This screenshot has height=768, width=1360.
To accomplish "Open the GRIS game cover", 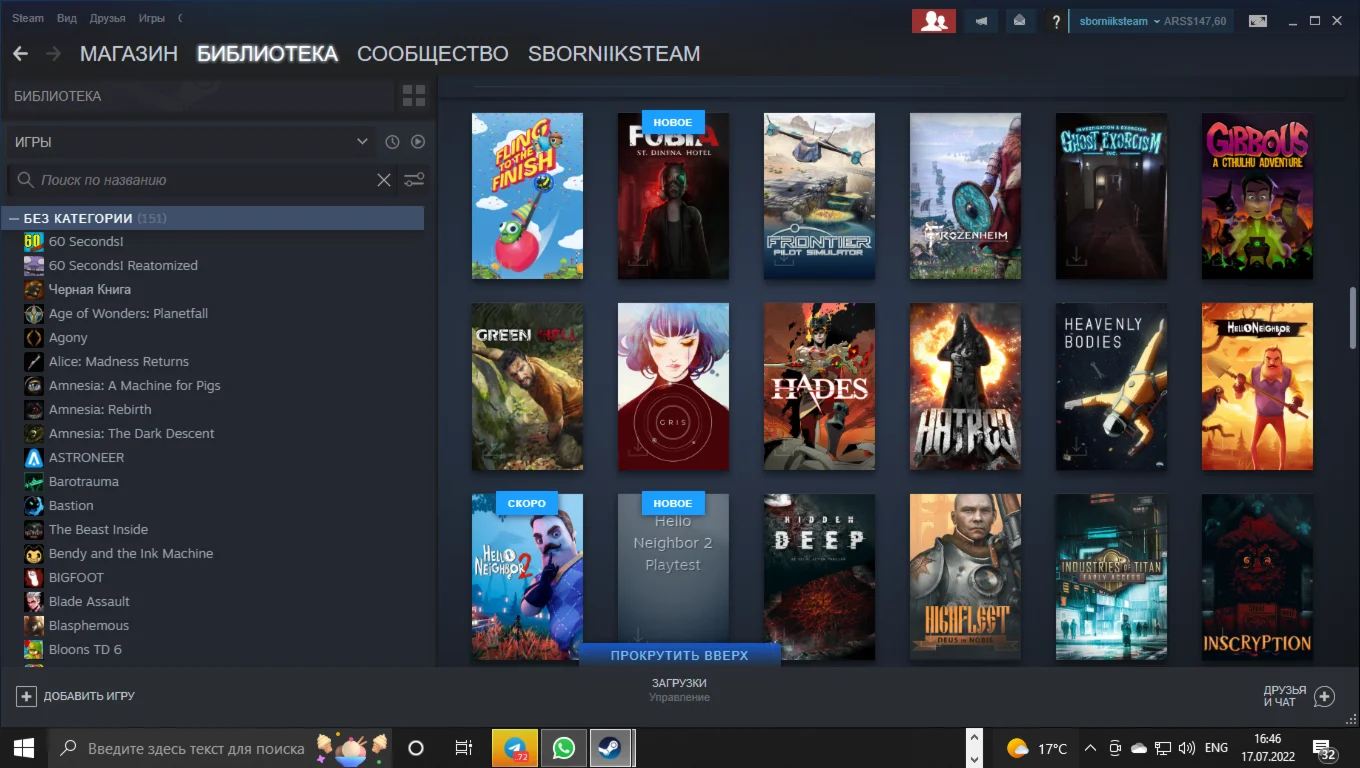I will [x=673, y=387].
